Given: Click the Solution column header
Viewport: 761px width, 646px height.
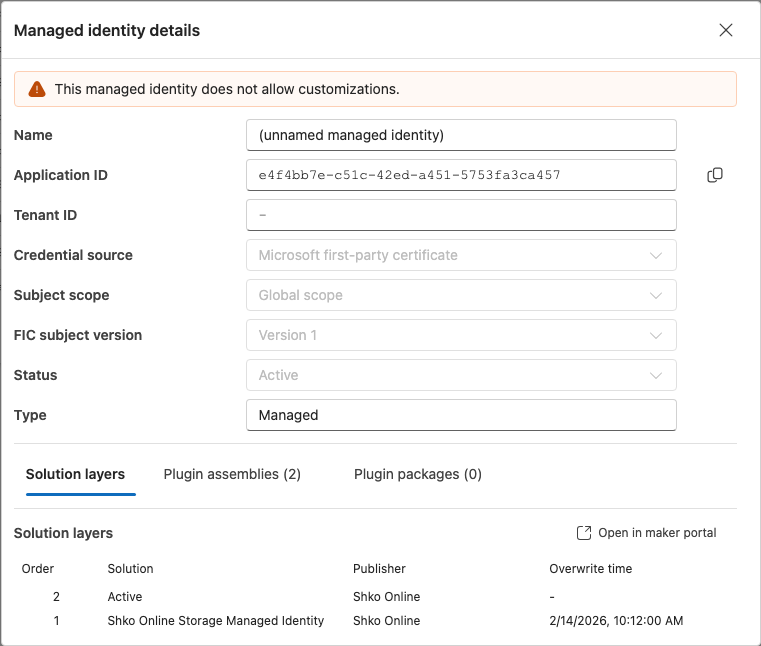Looking at the screenshot, I should pos(130,569).
